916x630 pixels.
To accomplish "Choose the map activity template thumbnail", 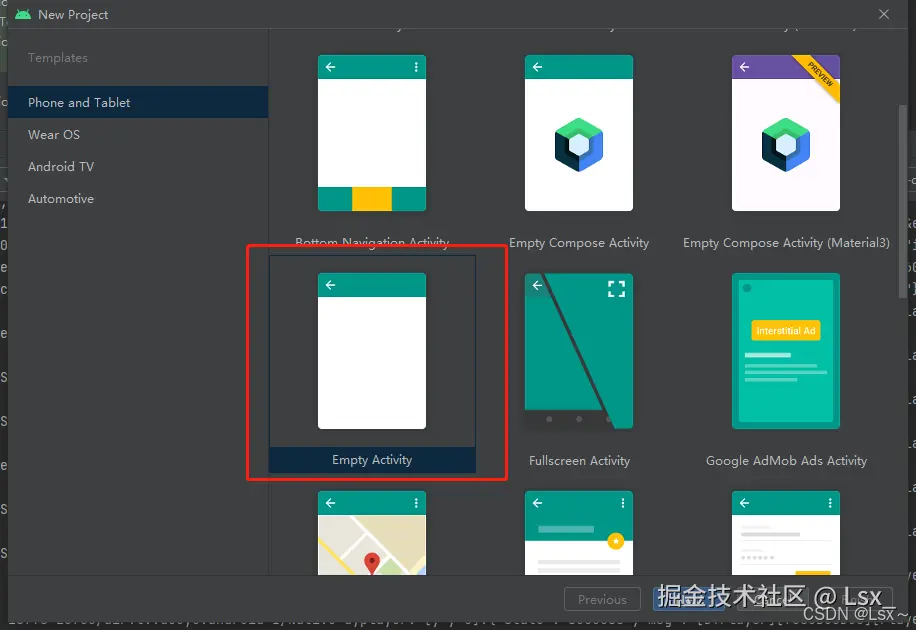I will [372, 533].
